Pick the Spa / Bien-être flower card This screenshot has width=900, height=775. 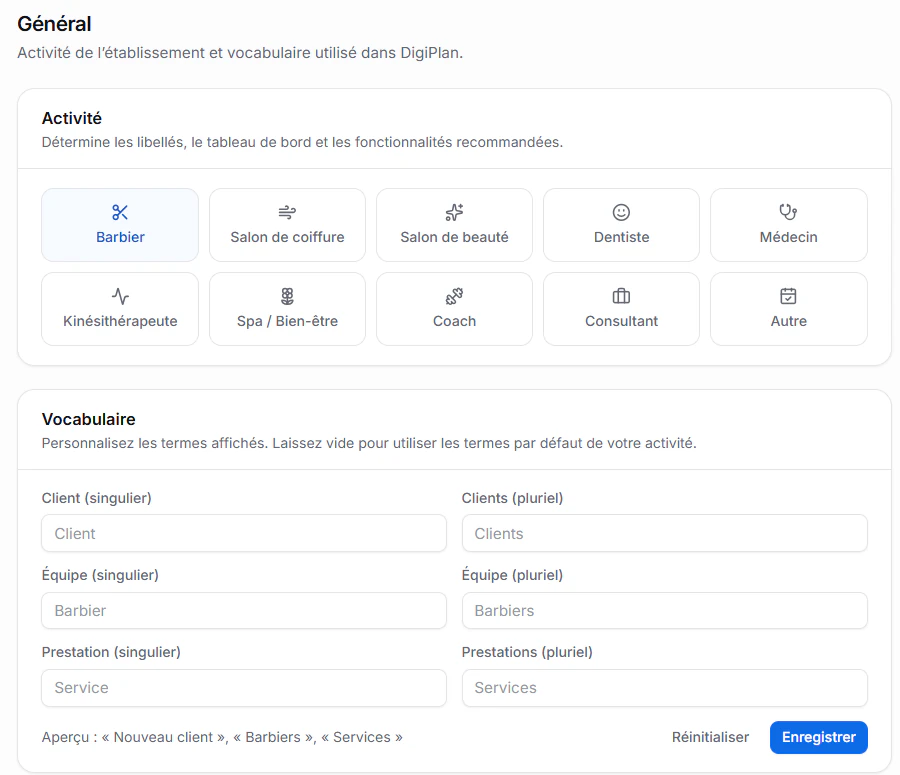[287, 309]
